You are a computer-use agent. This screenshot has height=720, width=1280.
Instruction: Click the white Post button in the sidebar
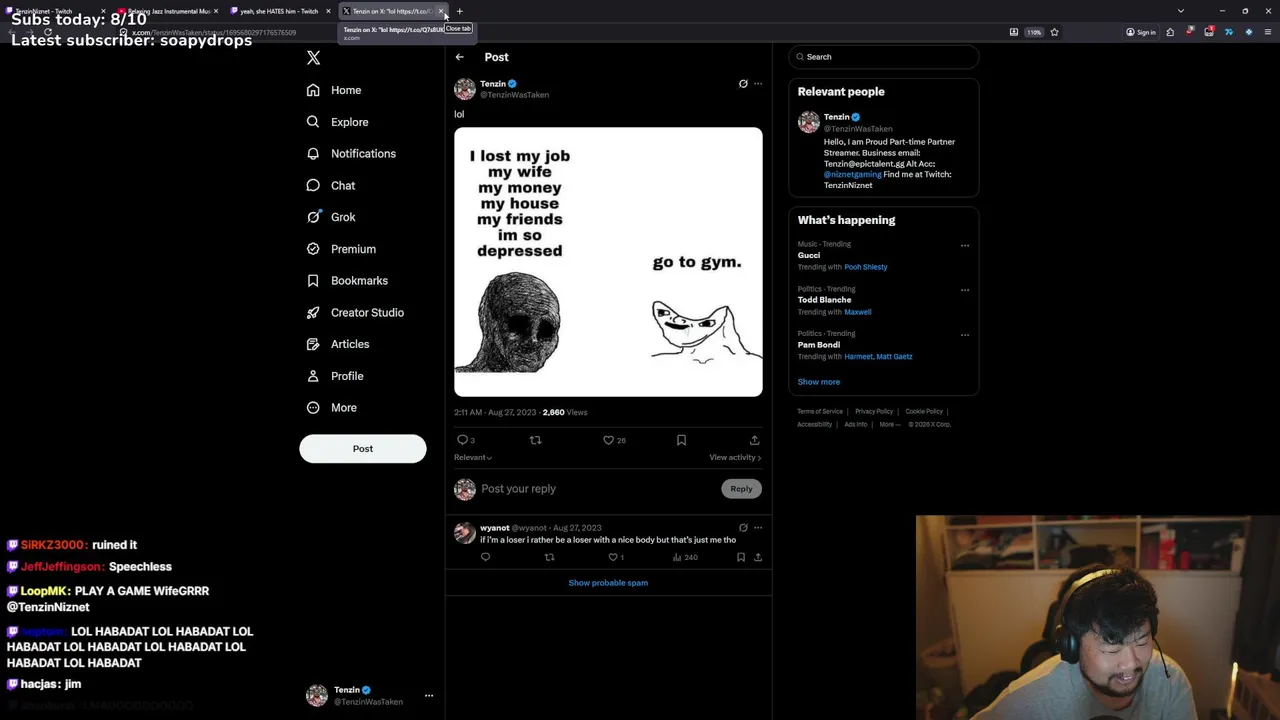tap(363, 449)
